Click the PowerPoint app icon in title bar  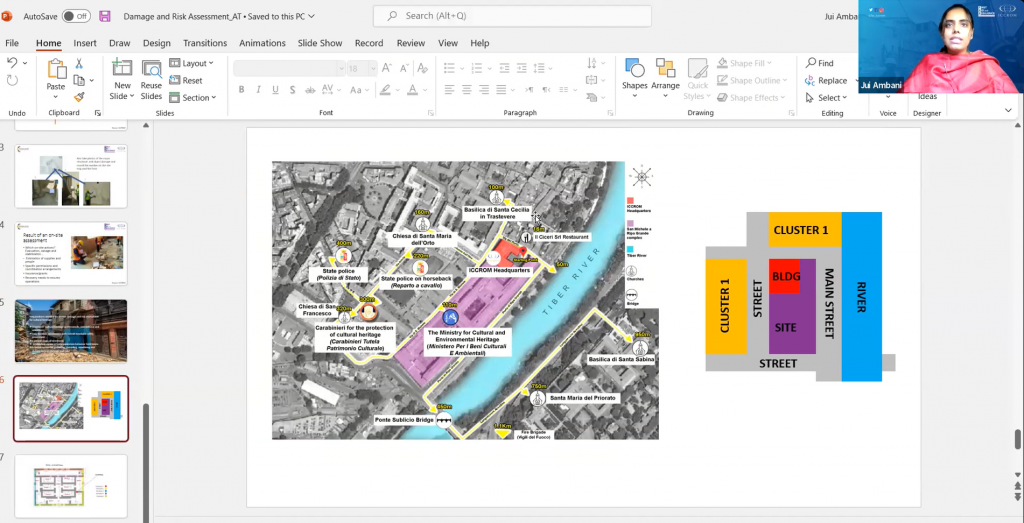click(x=7, y=16)
